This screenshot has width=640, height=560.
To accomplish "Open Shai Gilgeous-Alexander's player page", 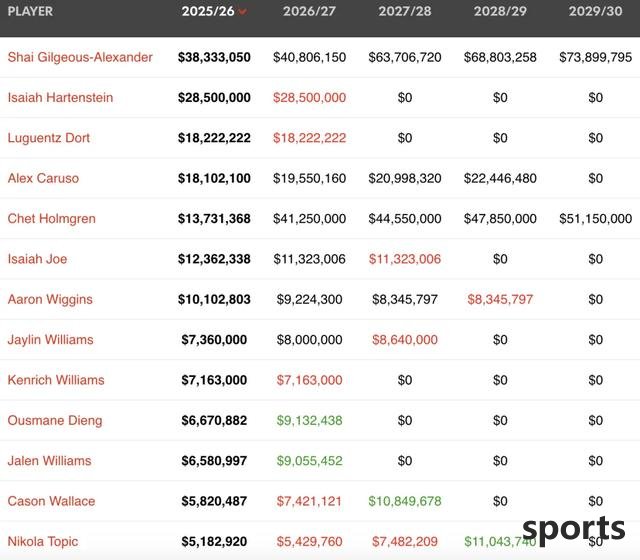I will click(80, 57).
